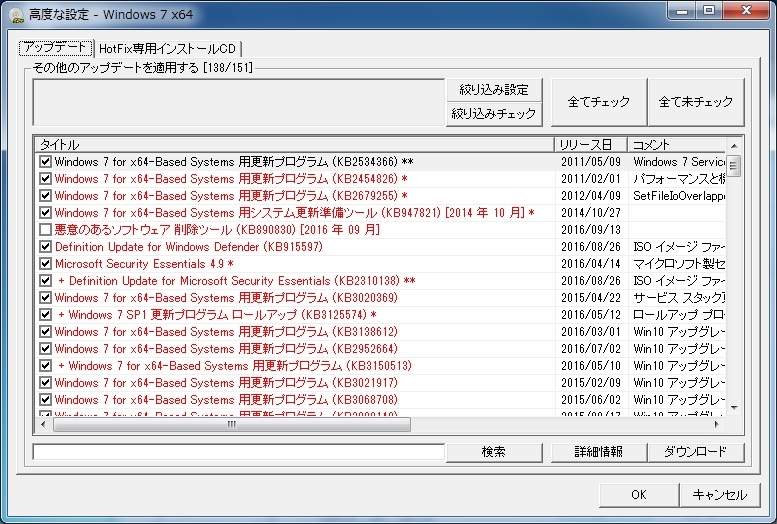Image resolution: width=777 pixels, height=524 pixels.
Task: Select the KB2534366 update row title
Action: click(234, 162)
